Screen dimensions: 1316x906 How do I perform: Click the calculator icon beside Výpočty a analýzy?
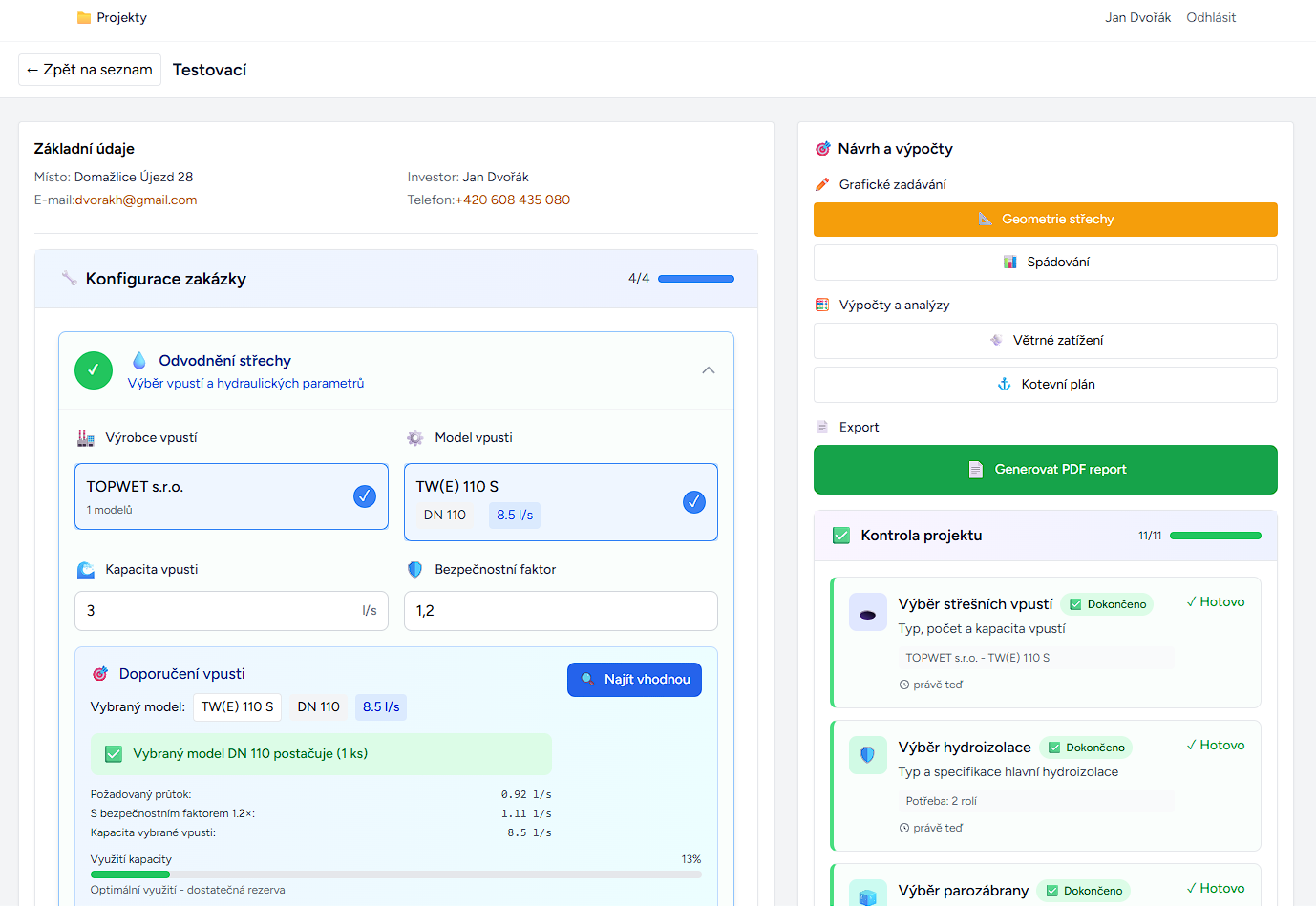[822, 306]
